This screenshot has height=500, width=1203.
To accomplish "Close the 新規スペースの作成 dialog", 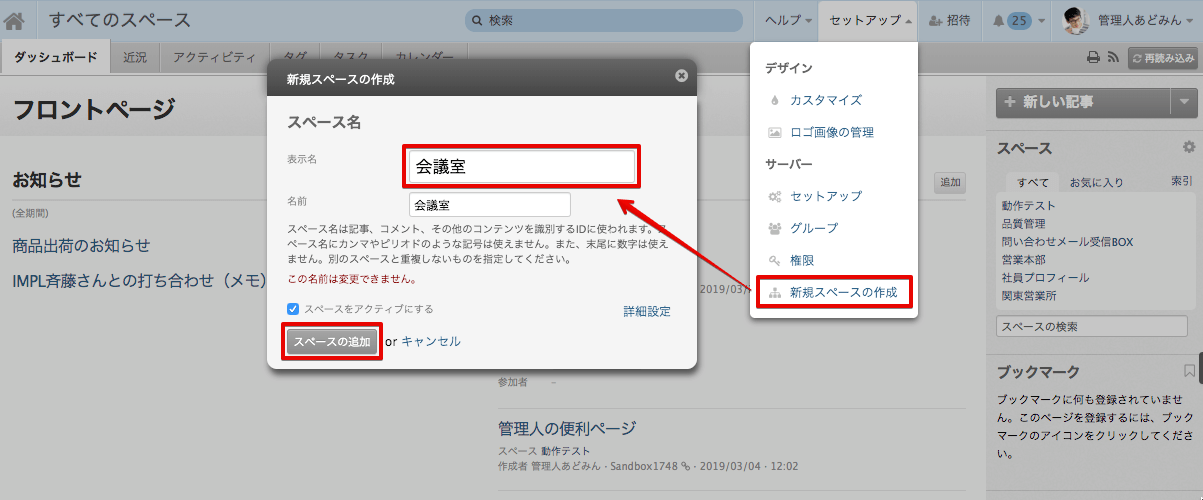I will 681,75.
